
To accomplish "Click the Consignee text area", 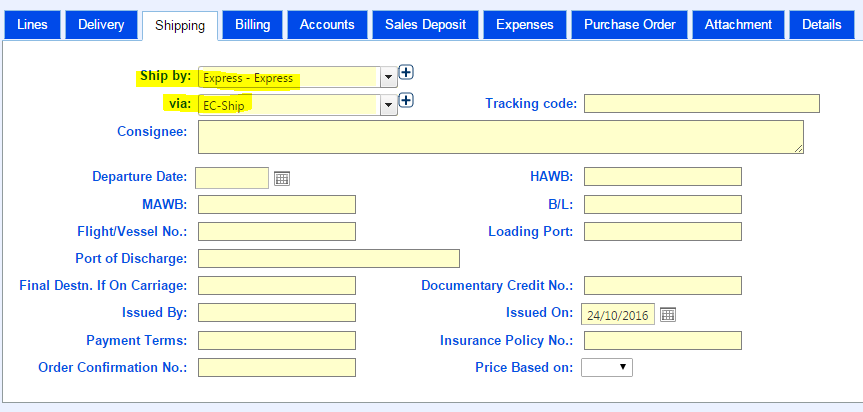I will (501, 137).
